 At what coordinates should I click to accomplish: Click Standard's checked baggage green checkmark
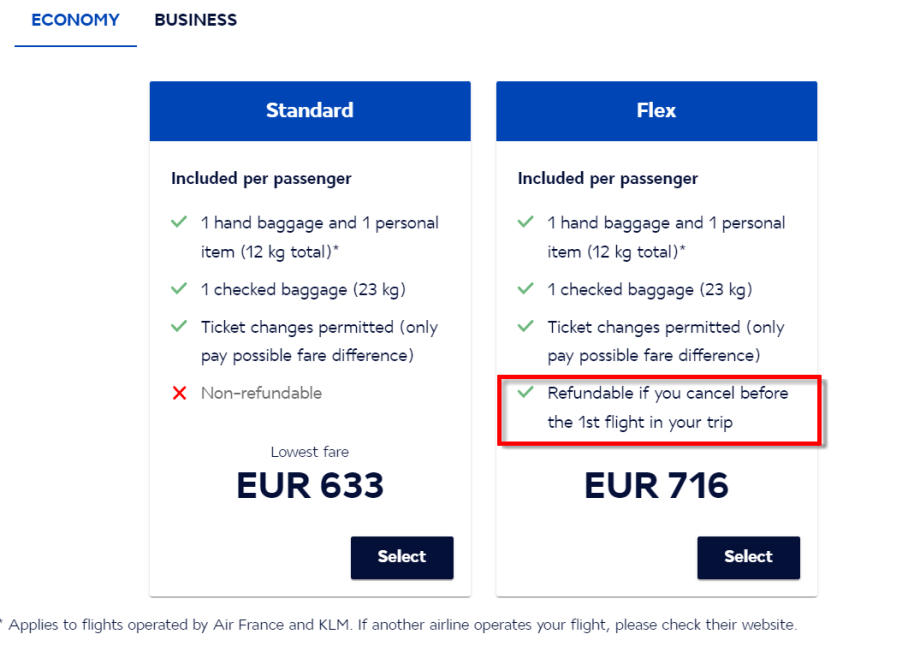180,289
